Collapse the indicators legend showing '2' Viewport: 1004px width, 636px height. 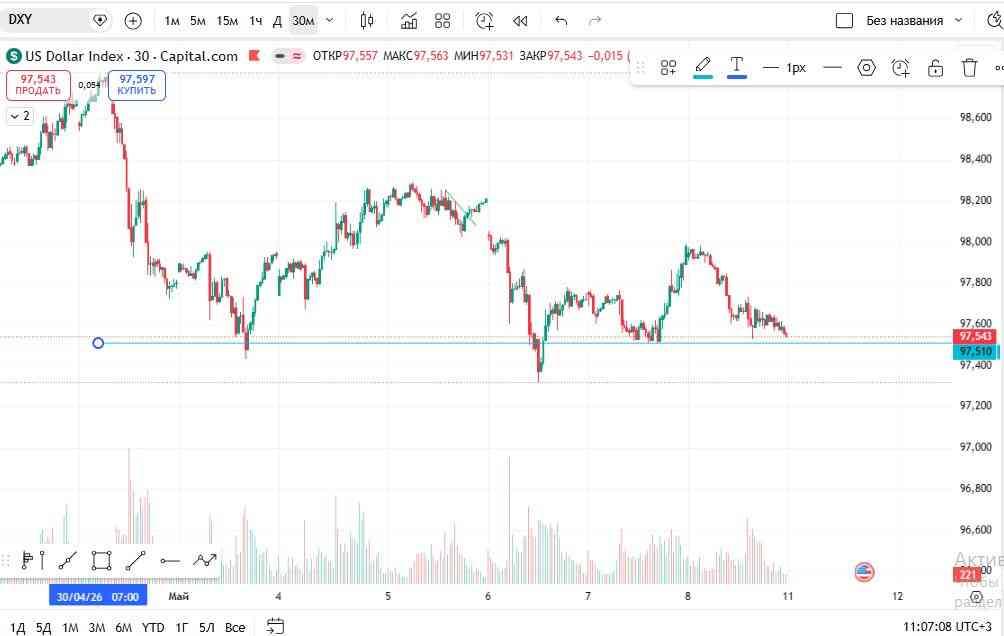(20, 116)
